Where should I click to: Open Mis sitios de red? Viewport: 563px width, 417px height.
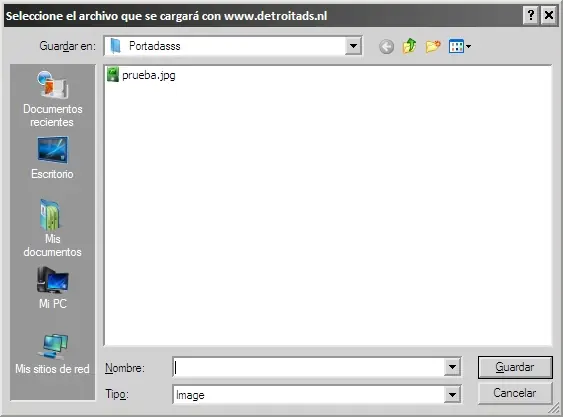[x=52, y=354]
